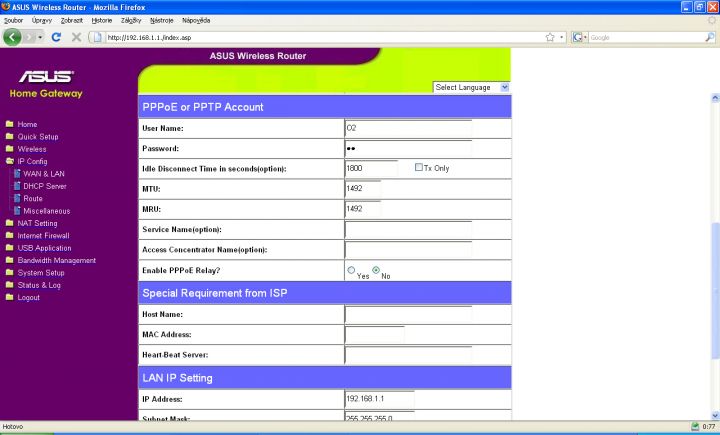Image resolution: width=720 pixels, height=435 pixels.
Task: Click the forward navigation arrow
Action: click(x=29, y=37)
